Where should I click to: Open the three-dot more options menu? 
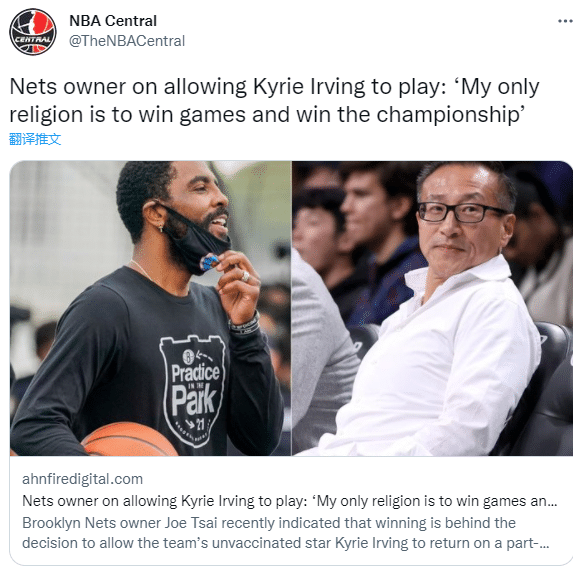pyautogui.click(x=565, y=21)
